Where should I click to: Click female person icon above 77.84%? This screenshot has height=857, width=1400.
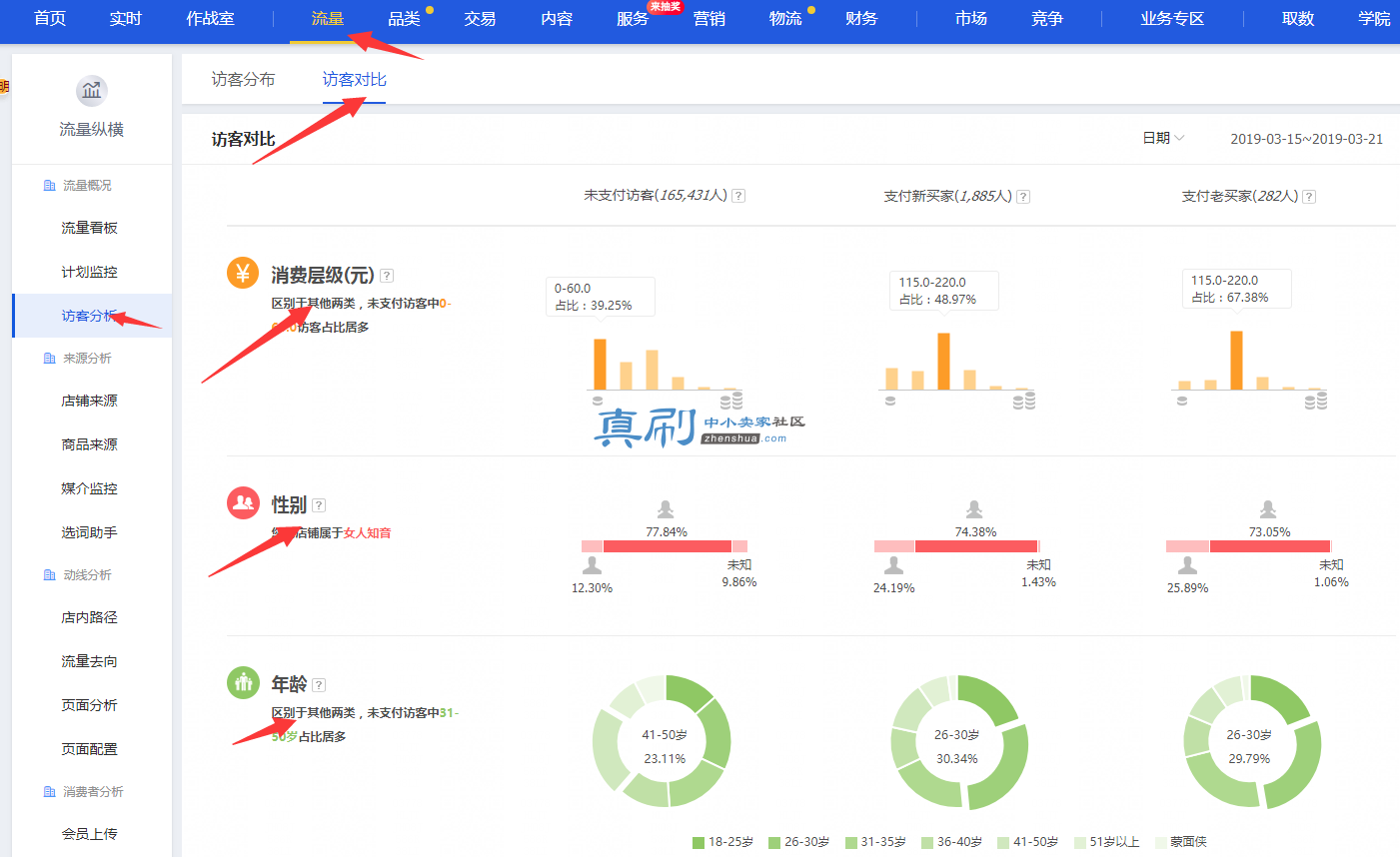(x=666, y=509)
